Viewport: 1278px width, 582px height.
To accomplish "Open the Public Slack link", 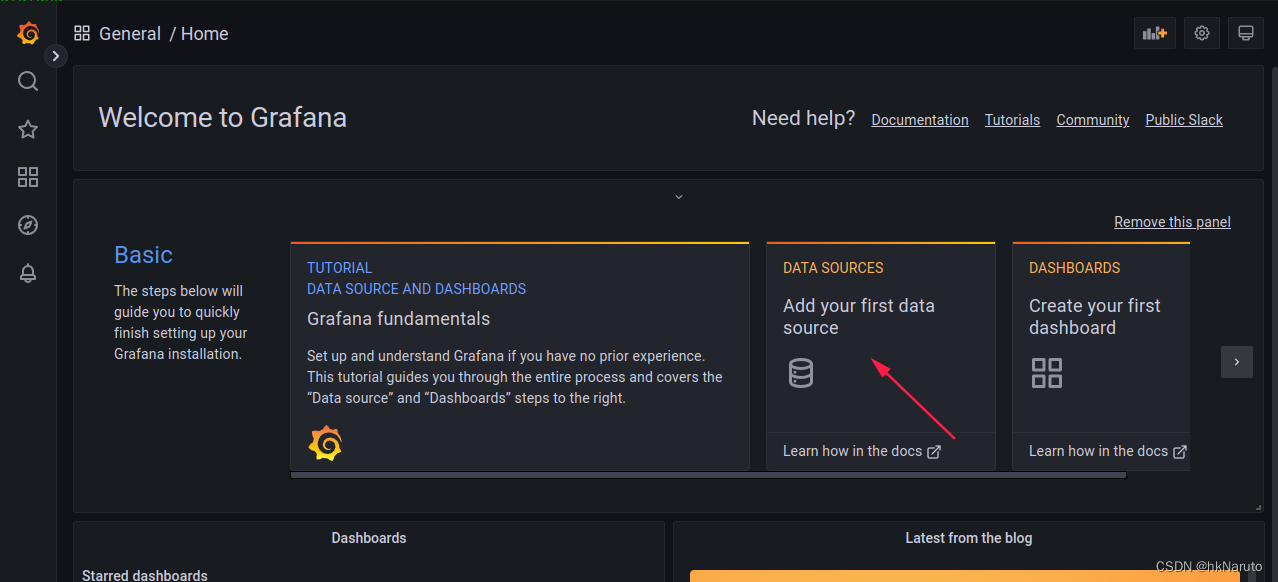I will point(1183,119).
